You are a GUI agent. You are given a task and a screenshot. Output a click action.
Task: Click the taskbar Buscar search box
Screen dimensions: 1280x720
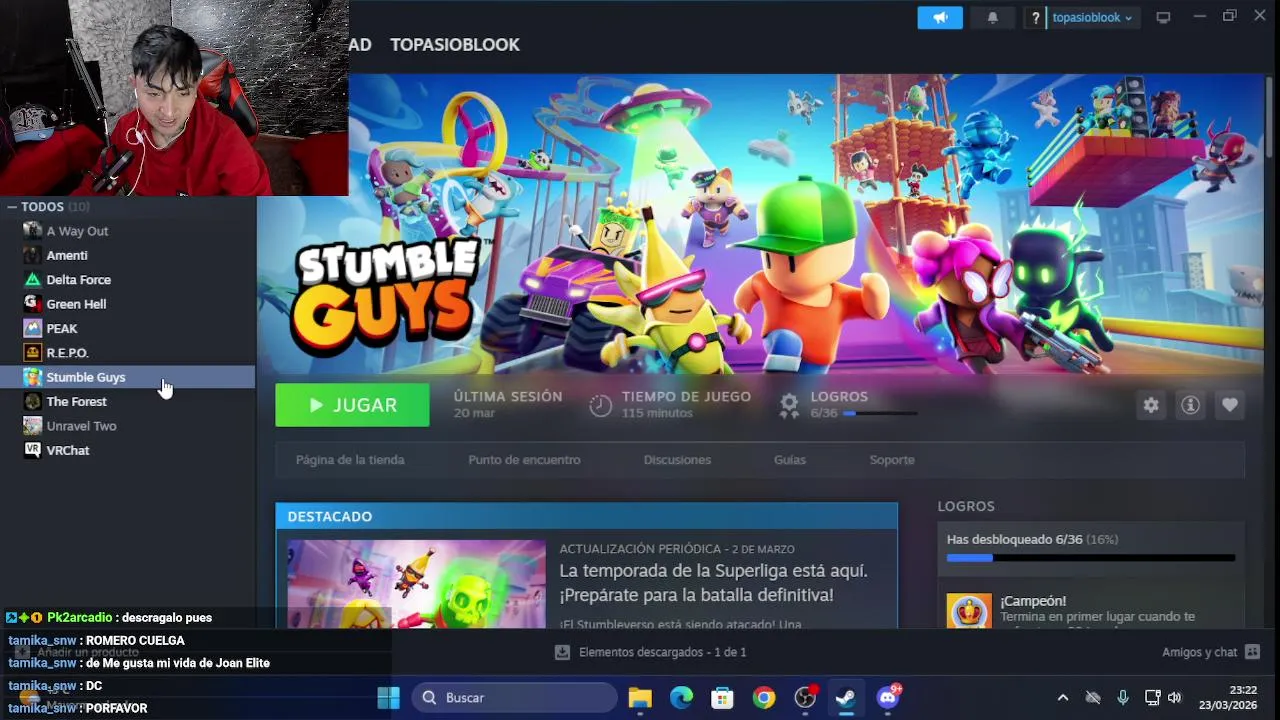point(514,698)
